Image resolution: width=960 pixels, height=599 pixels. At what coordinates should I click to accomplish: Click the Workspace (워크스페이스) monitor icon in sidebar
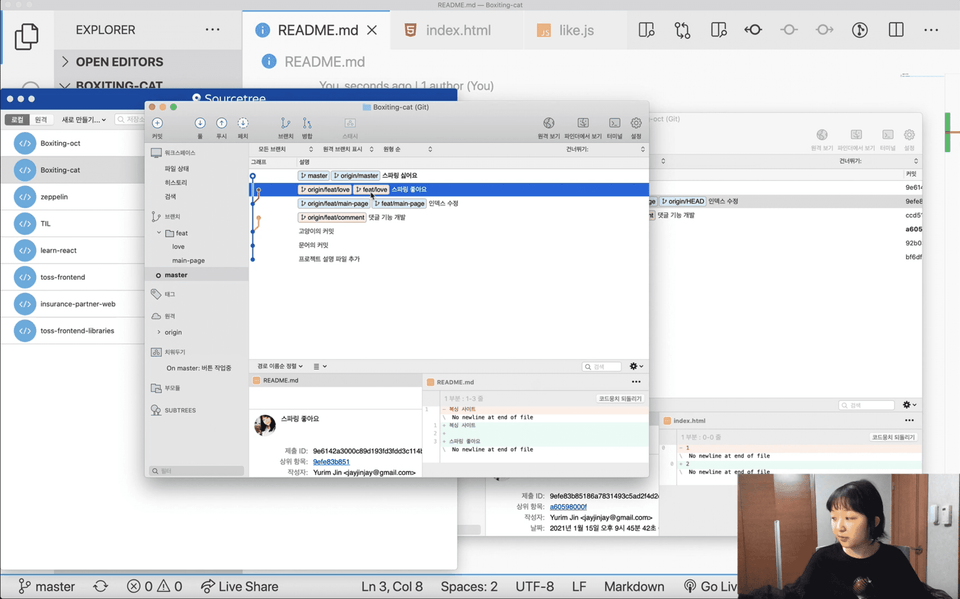(x=156, y=153)
